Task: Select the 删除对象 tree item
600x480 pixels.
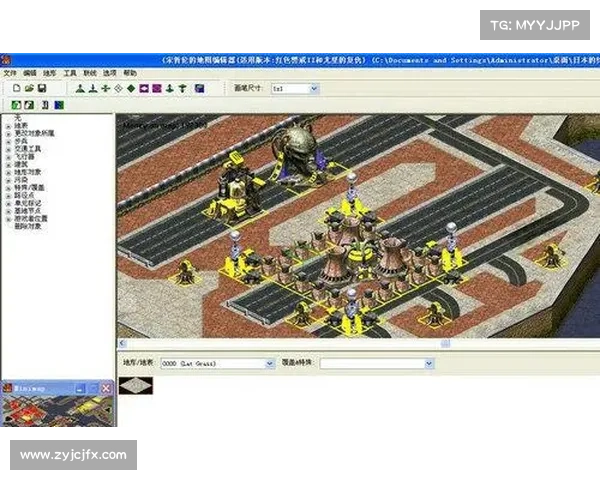Action: pyautogui.click(x=28, y=226)
